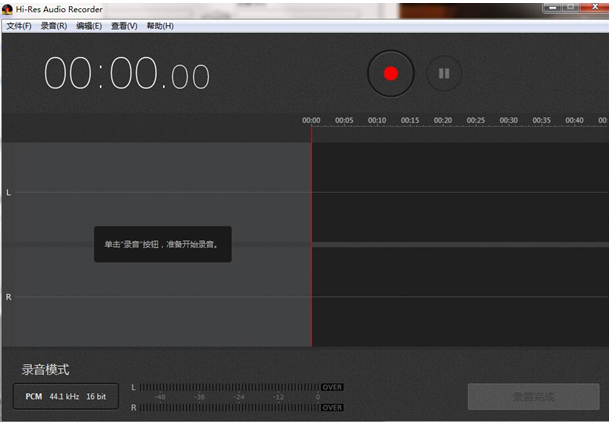Open the 查看(V) menu
Viewport: 609px width, 422px height.
pyautogui.click(x=124, y=26)
